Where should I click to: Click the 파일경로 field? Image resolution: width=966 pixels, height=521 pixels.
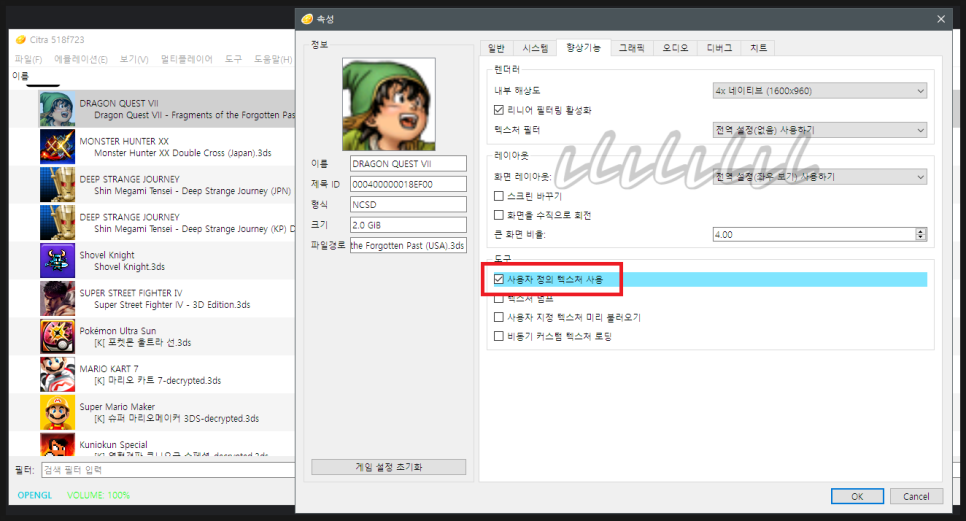pyautogui.click(x=408, y=245)
